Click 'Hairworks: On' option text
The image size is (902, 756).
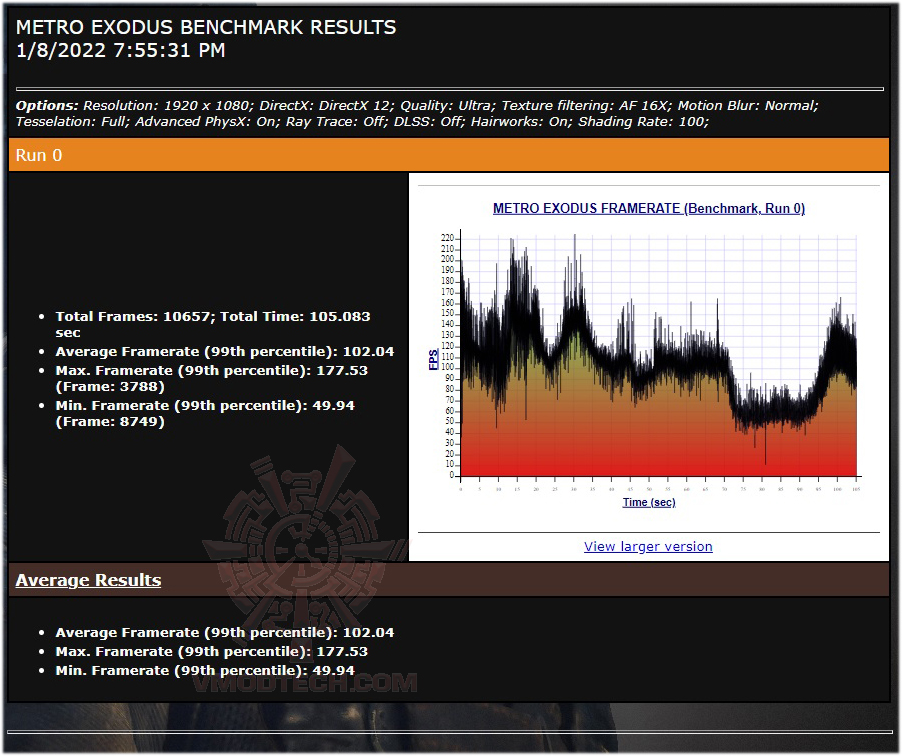[521, 122]
